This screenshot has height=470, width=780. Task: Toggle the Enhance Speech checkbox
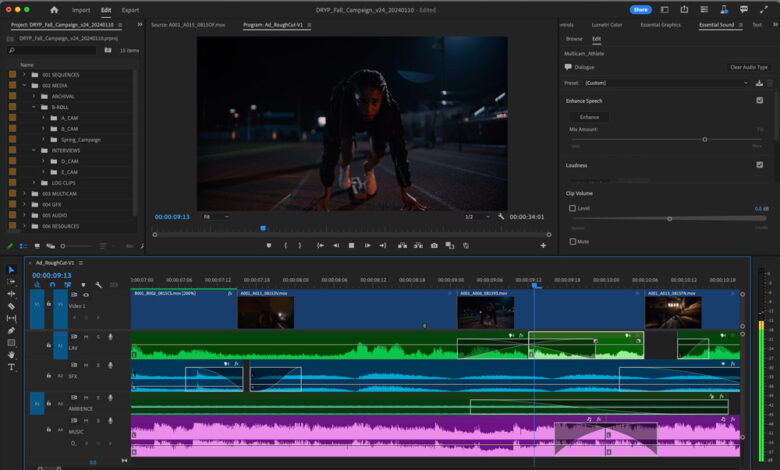(x=760, y=101)
